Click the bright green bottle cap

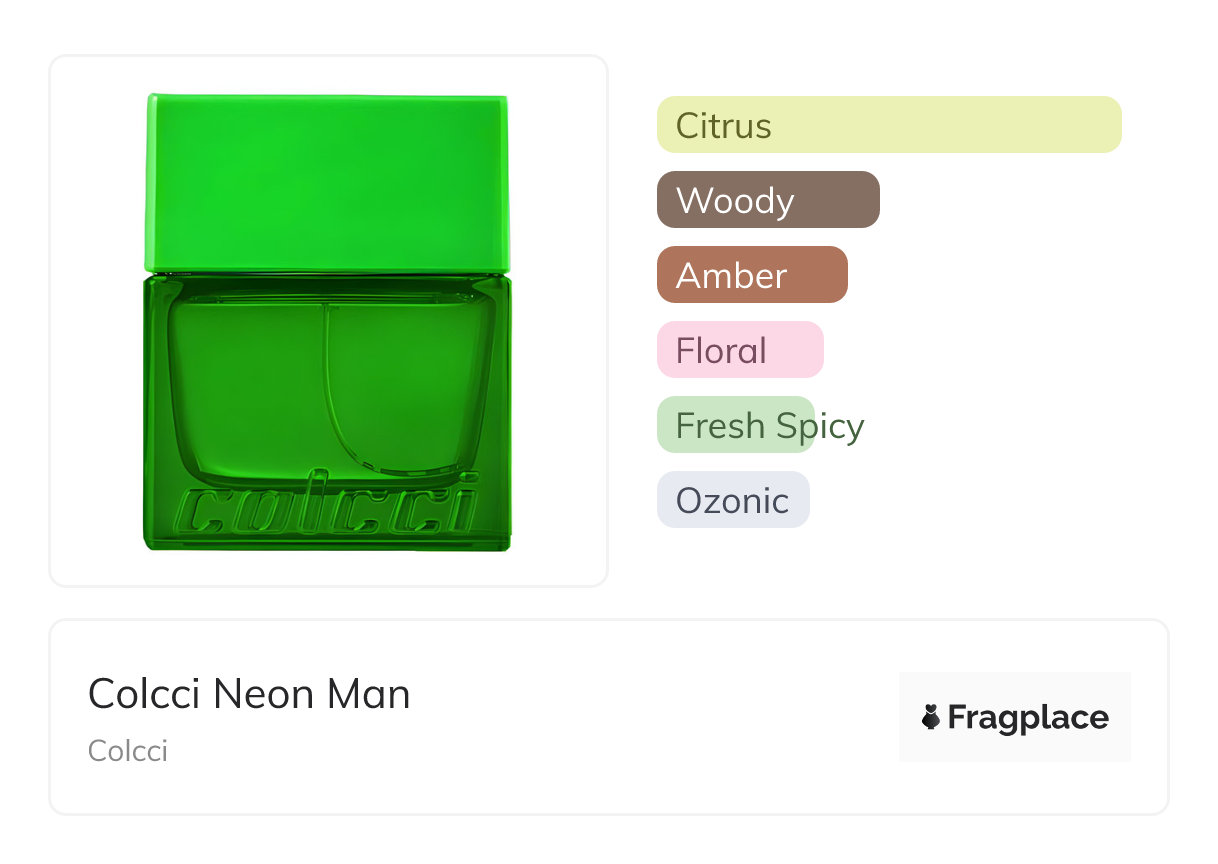click(327, 183)
